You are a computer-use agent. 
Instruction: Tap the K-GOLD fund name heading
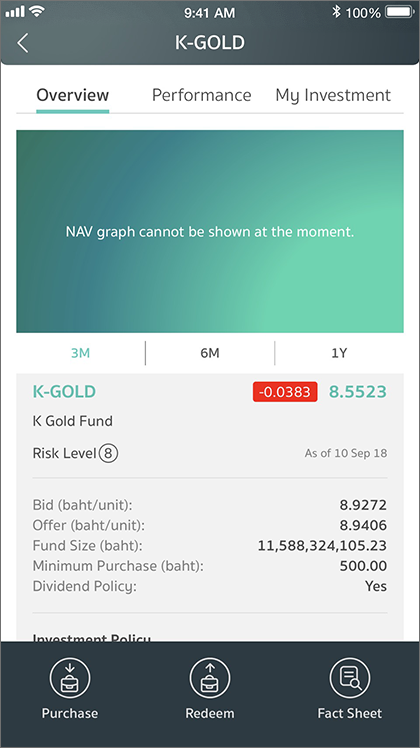click(64, 392)
